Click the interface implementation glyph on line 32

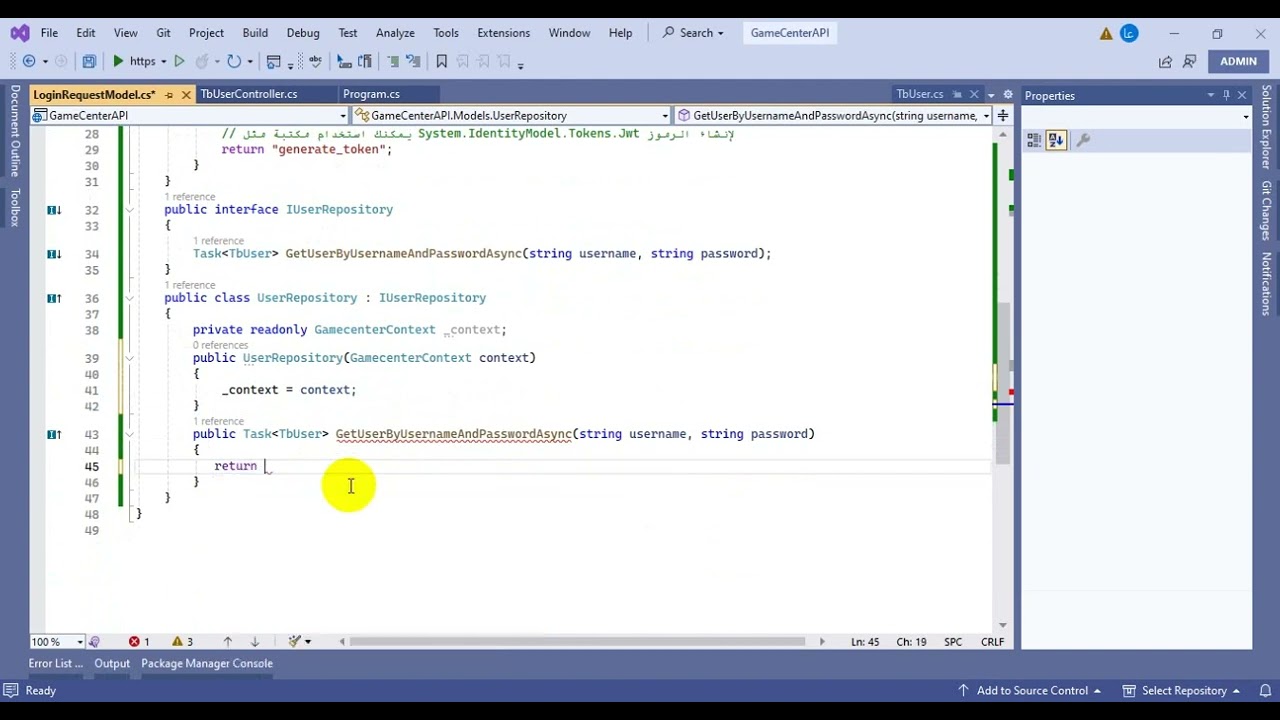click(54, 210)
